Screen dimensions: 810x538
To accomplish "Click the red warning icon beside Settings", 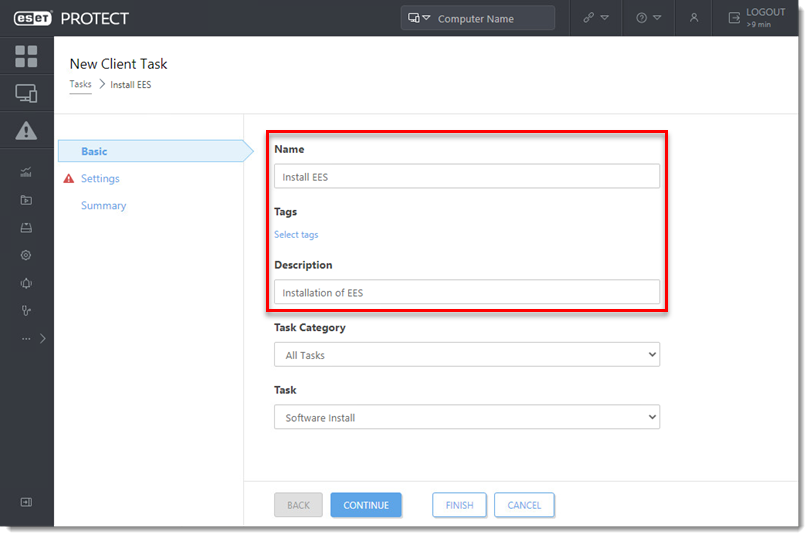I will pos(69,178).
